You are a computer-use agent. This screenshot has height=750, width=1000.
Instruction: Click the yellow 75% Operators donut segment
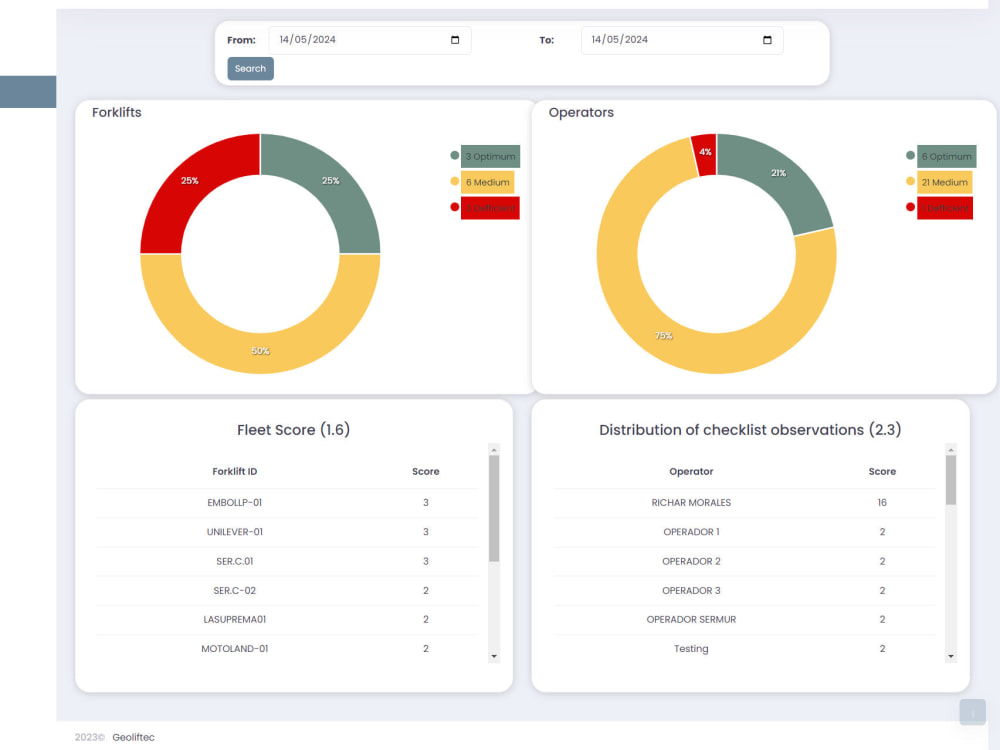click(x=663, y=335)
